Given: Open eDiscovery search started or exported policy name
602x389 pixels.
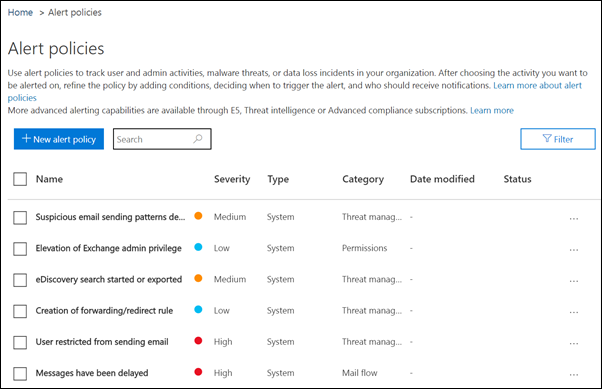Looking at the screenshot, I should pyautogui.click(x=109, y=280).
